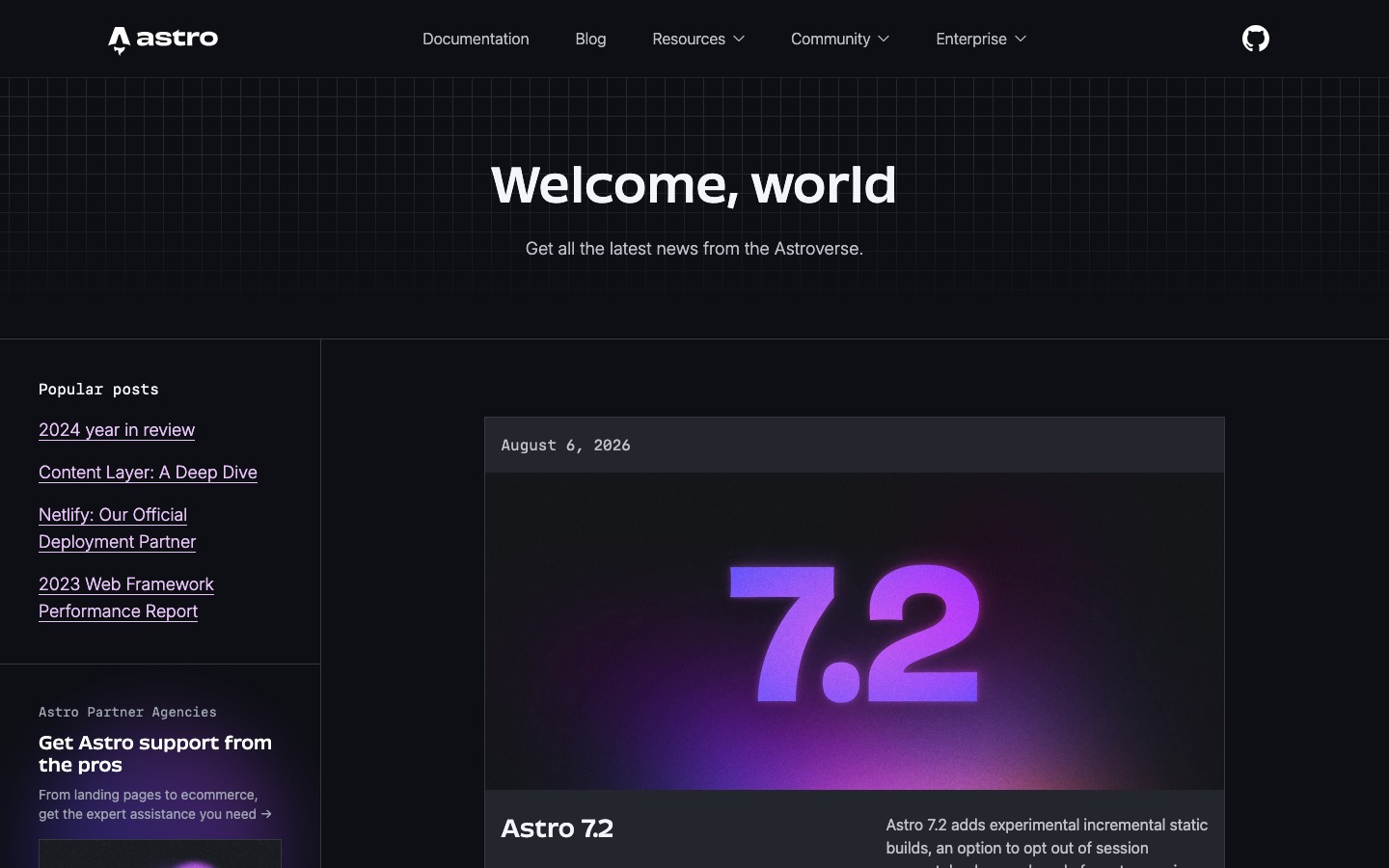The width and height of the screenshot is (1389, 868).
Task: Open Get Astro support from the pros
Action: tap(155, 753)
